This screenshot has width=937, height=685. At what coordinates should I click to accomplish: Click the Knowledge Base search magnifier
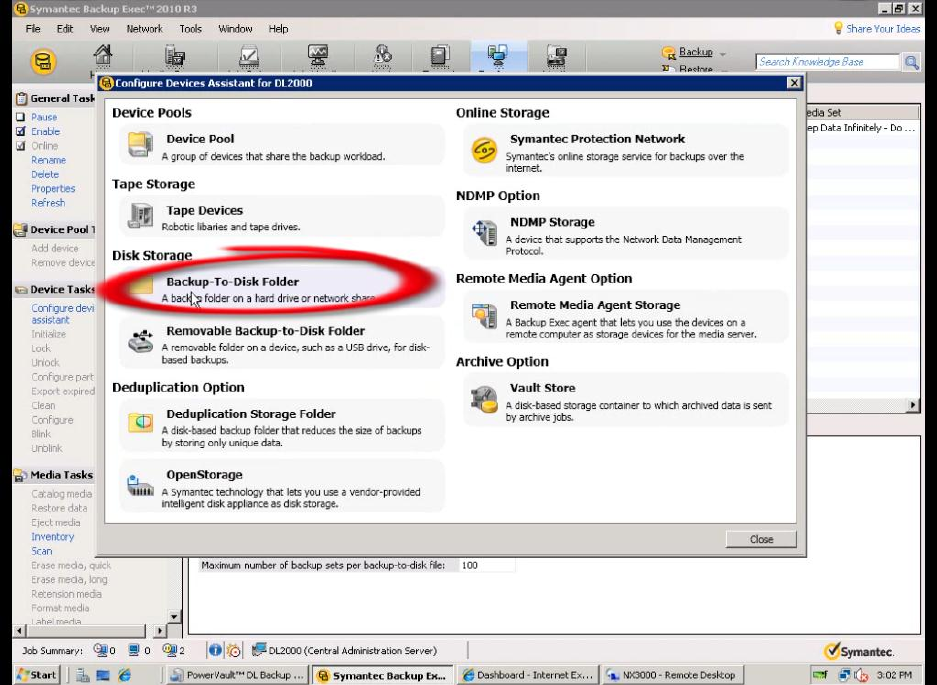point(911,62)
